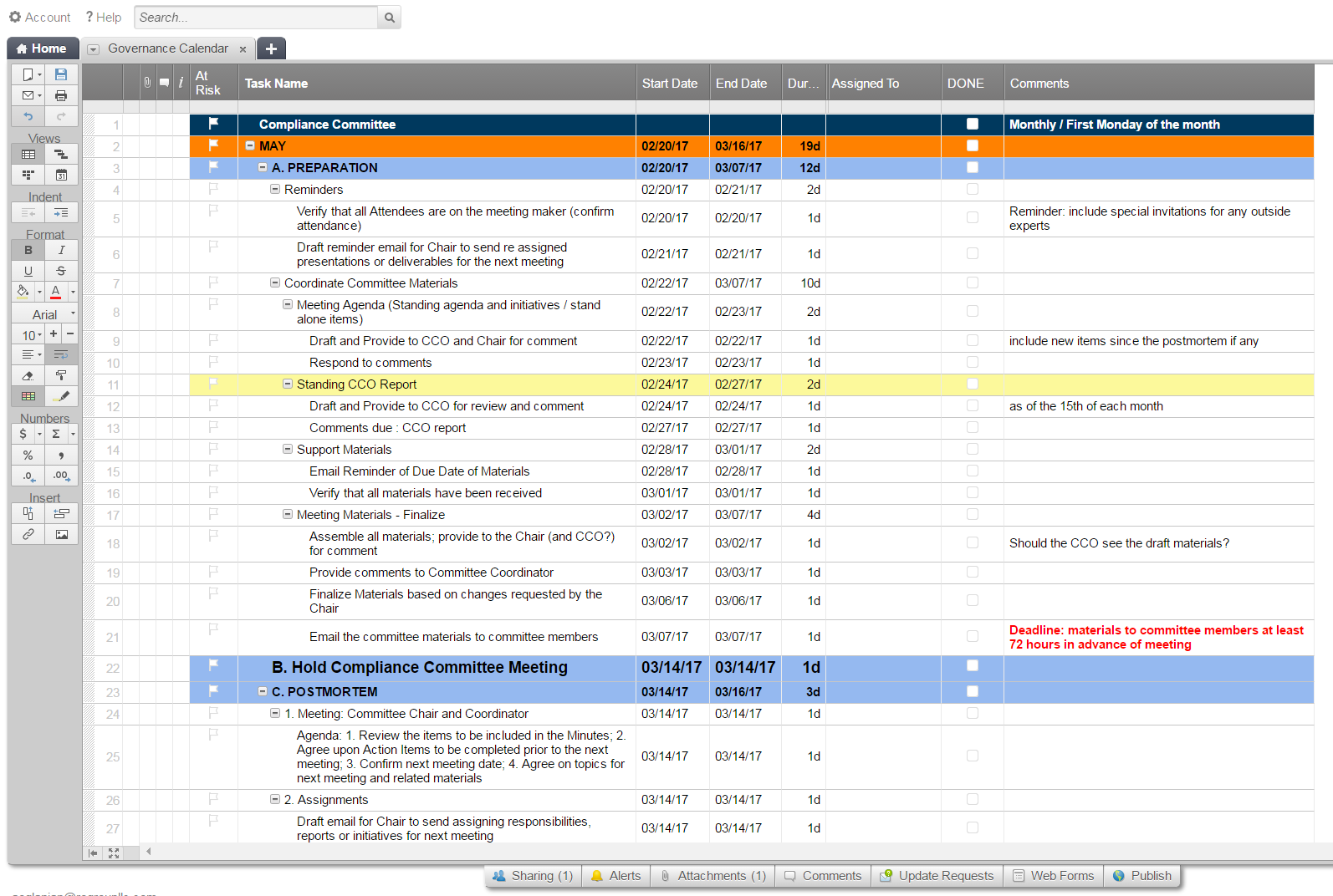The image size is (1333, 896).
Task: Switch to Gantt view
Action: tap(61, 154)
